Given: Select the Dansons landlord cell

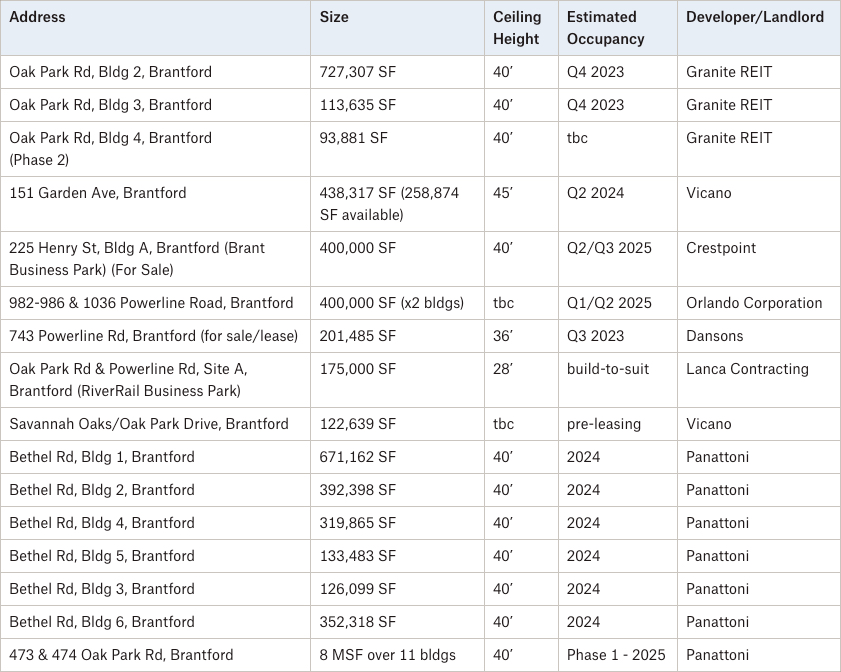Looking at the screenshot, I should tap(715, 336).
